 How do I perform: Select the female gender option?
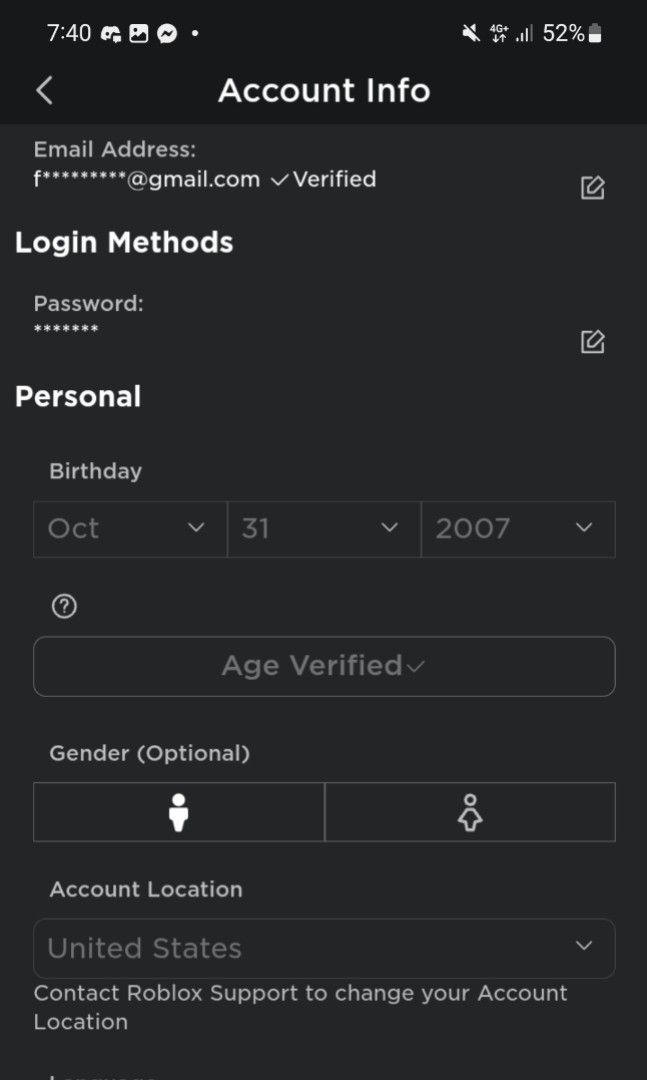click(x=470, y=812)
